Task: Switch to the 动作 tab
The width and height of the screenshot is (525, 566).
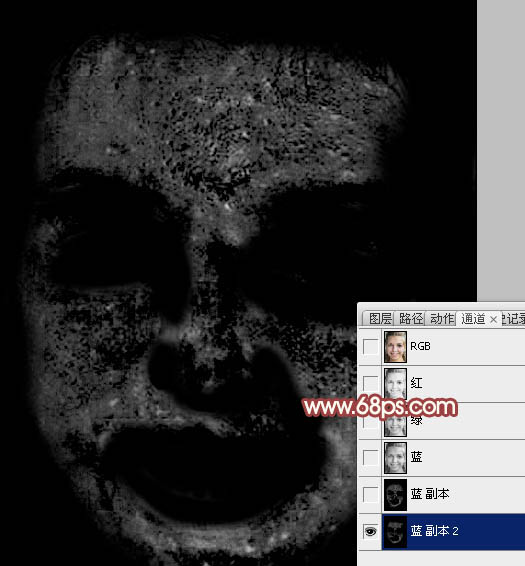Action: pyautogui.click(x=442, y=319)
